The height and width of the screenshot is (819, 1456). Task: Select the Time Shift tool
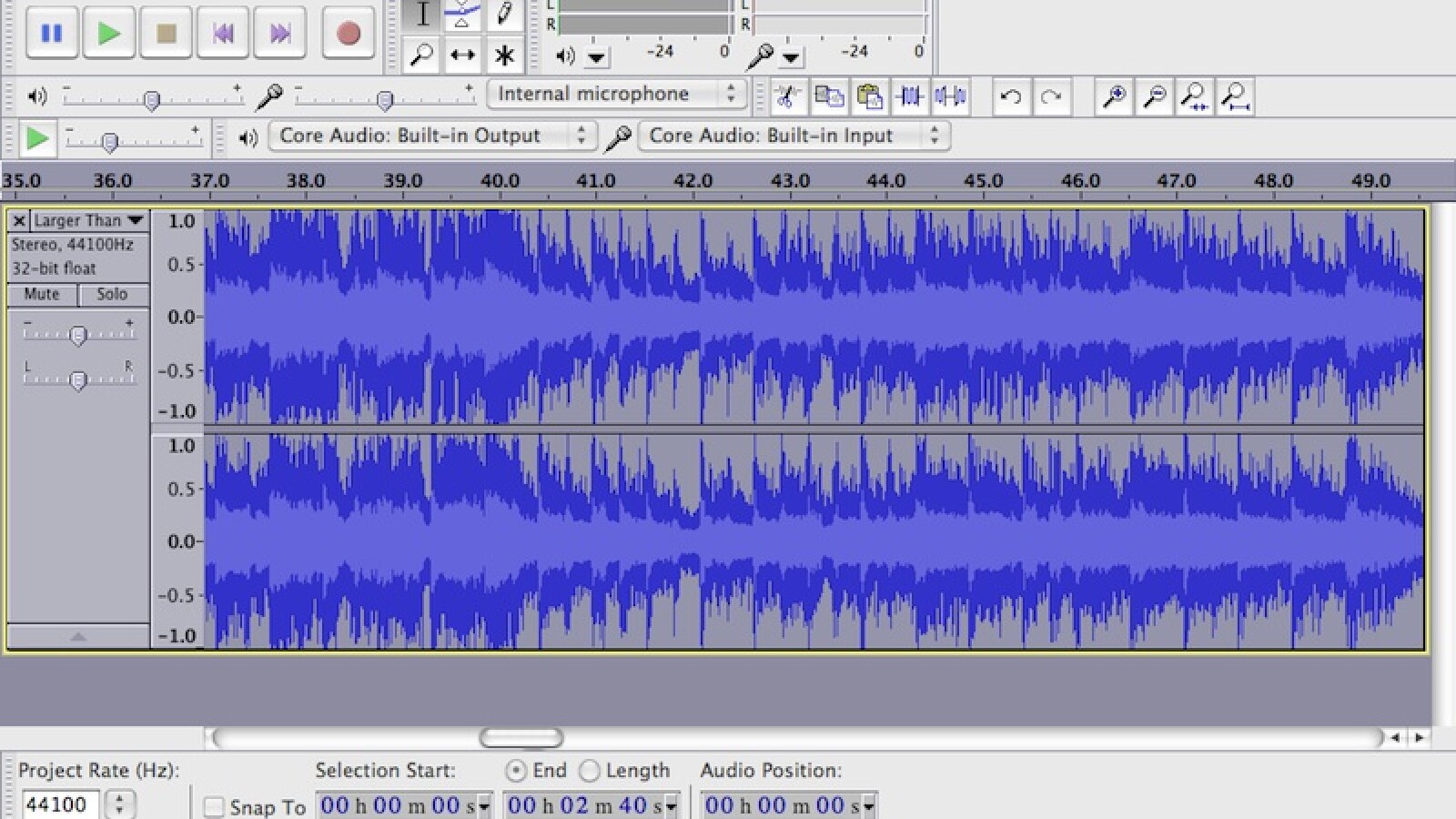[462, 56]
